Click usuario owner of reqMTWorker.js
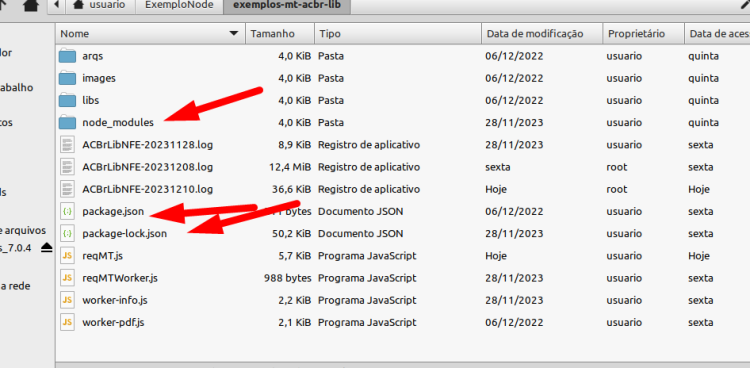Screen dimensions: 750x368 click(x=624, y=279)
